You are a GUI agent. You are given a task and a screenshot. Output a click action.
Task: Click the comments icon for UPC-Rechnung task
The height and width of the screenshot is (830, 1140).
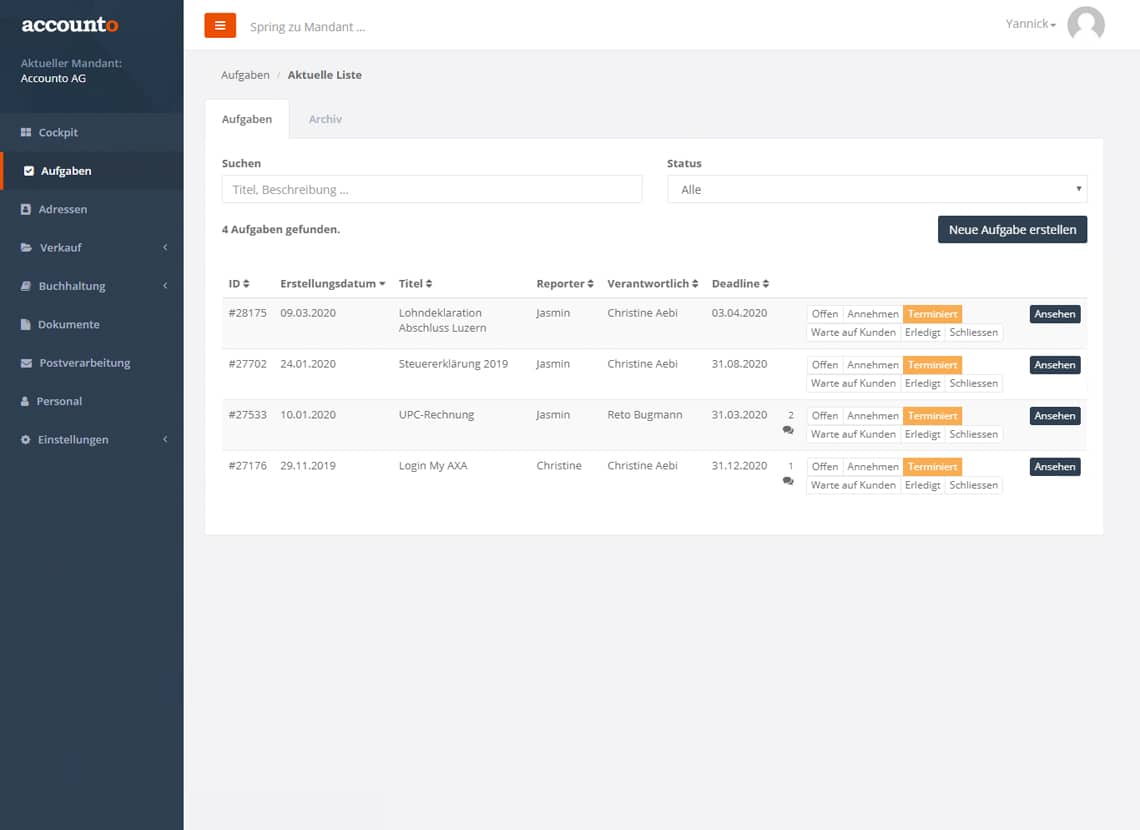click(x=788, y=430)
